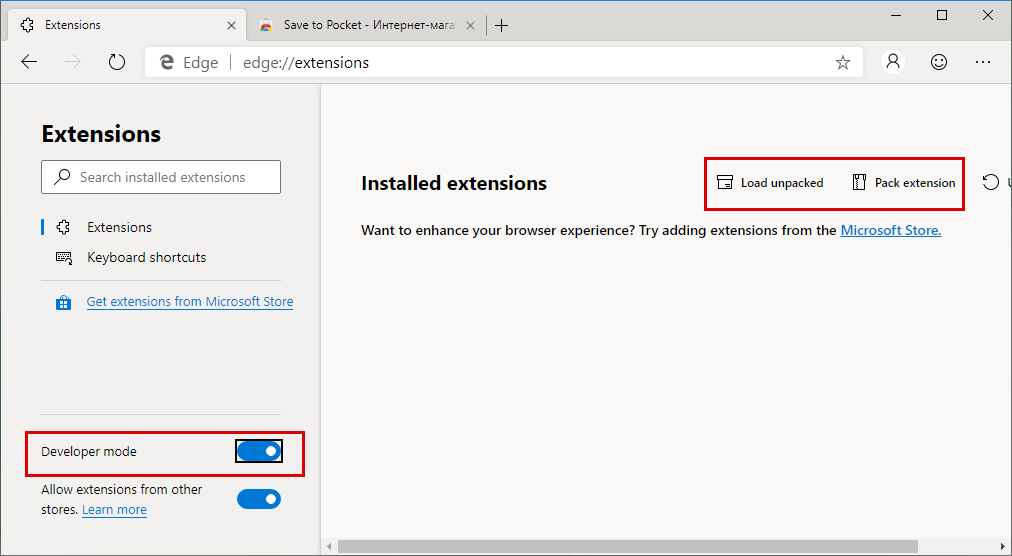Viewport: 1012px width, 556px height.
Task: Click the favorite star icon in address bar
Action: tap(842, 62)
